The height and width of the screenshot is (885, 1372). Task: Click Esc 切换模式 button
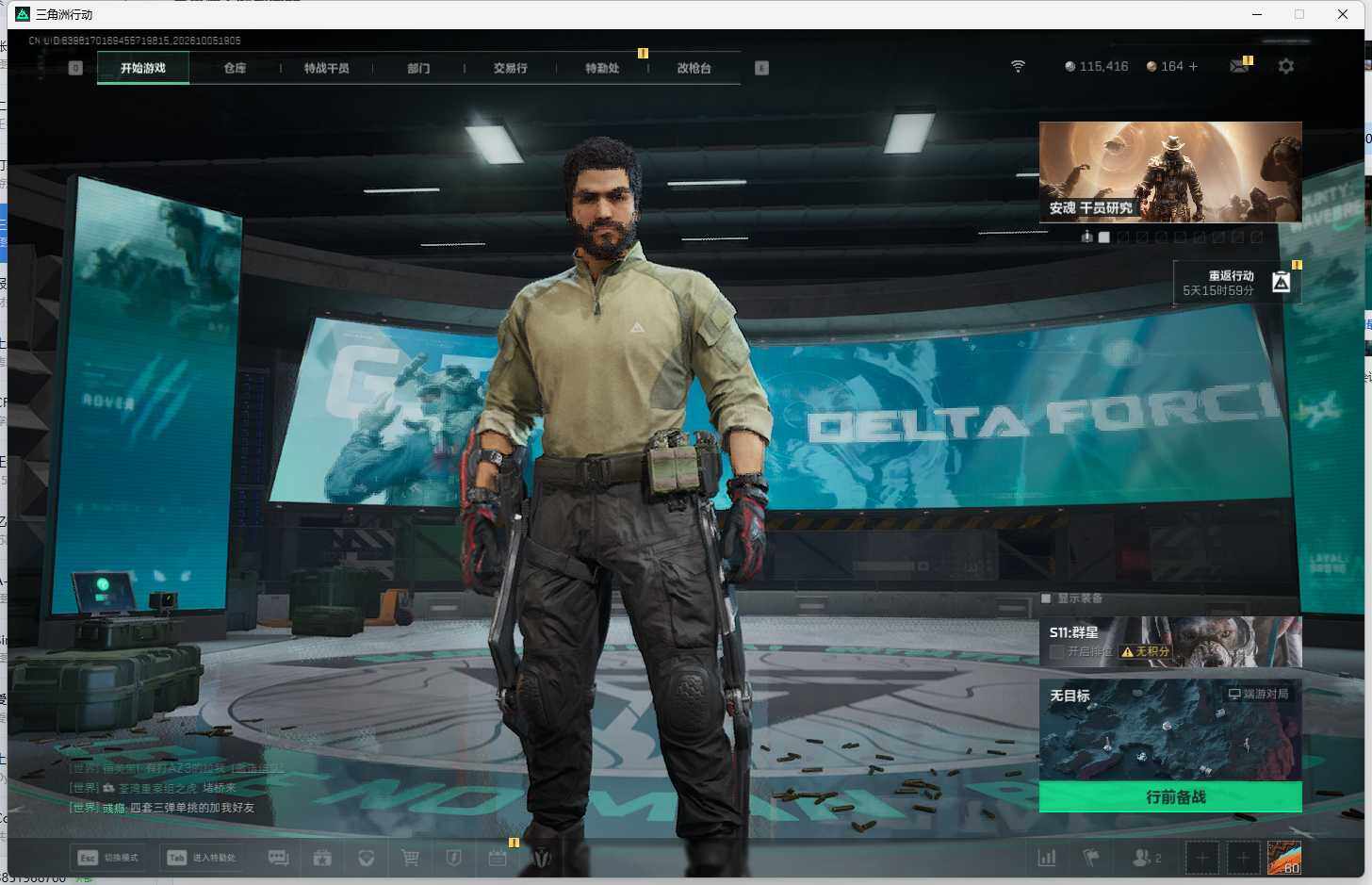coord(108,858)
